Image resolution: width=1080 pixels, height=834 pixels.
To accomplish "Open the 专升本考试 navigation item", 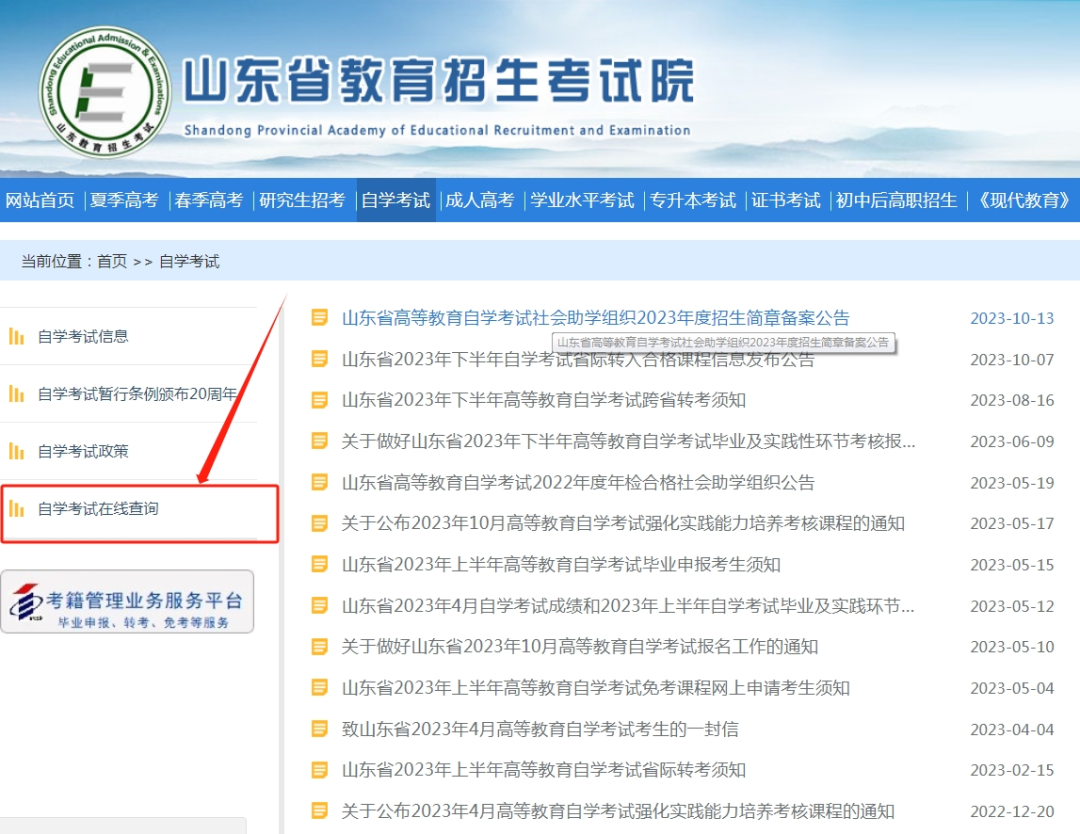I will click(693, 200).
